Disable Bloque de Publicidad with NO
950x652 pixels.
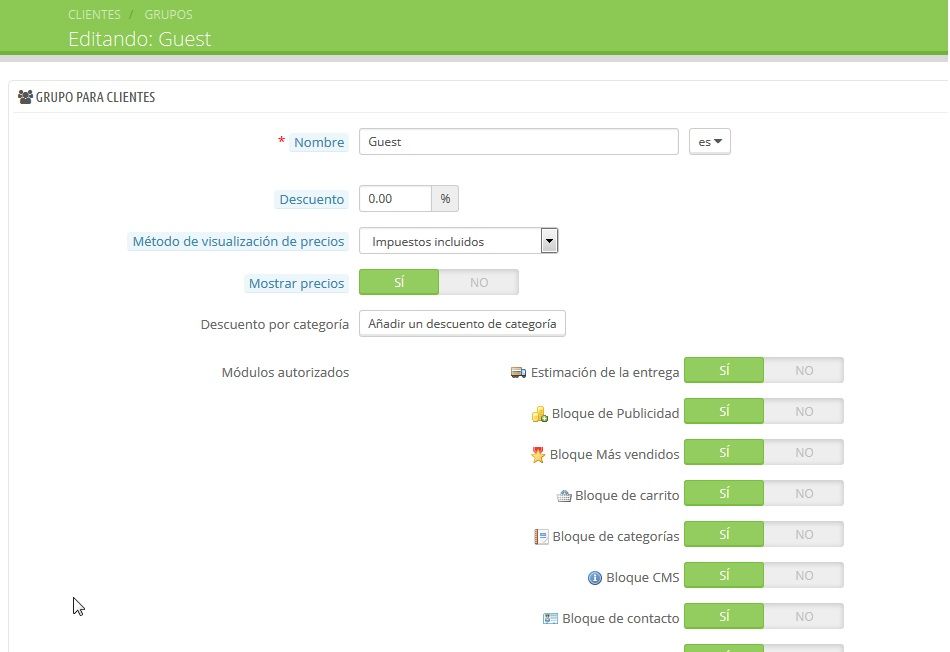[804, 411]
